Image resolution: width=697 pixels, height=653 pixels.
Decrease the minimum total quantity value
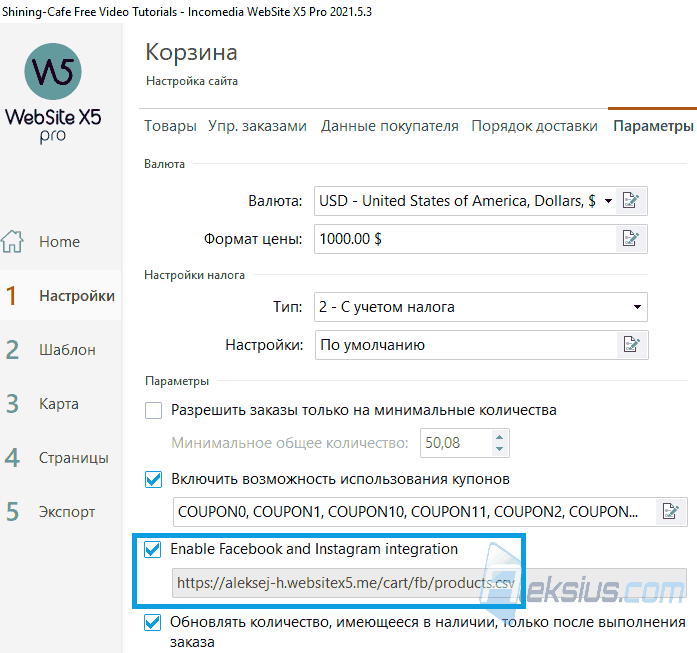coord(500,449)
